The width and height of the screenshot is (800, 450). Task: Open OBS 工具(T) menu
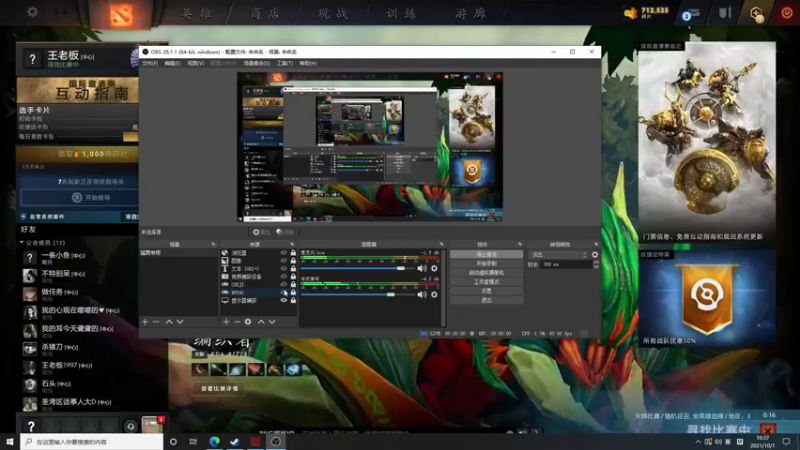pos(285,63)
